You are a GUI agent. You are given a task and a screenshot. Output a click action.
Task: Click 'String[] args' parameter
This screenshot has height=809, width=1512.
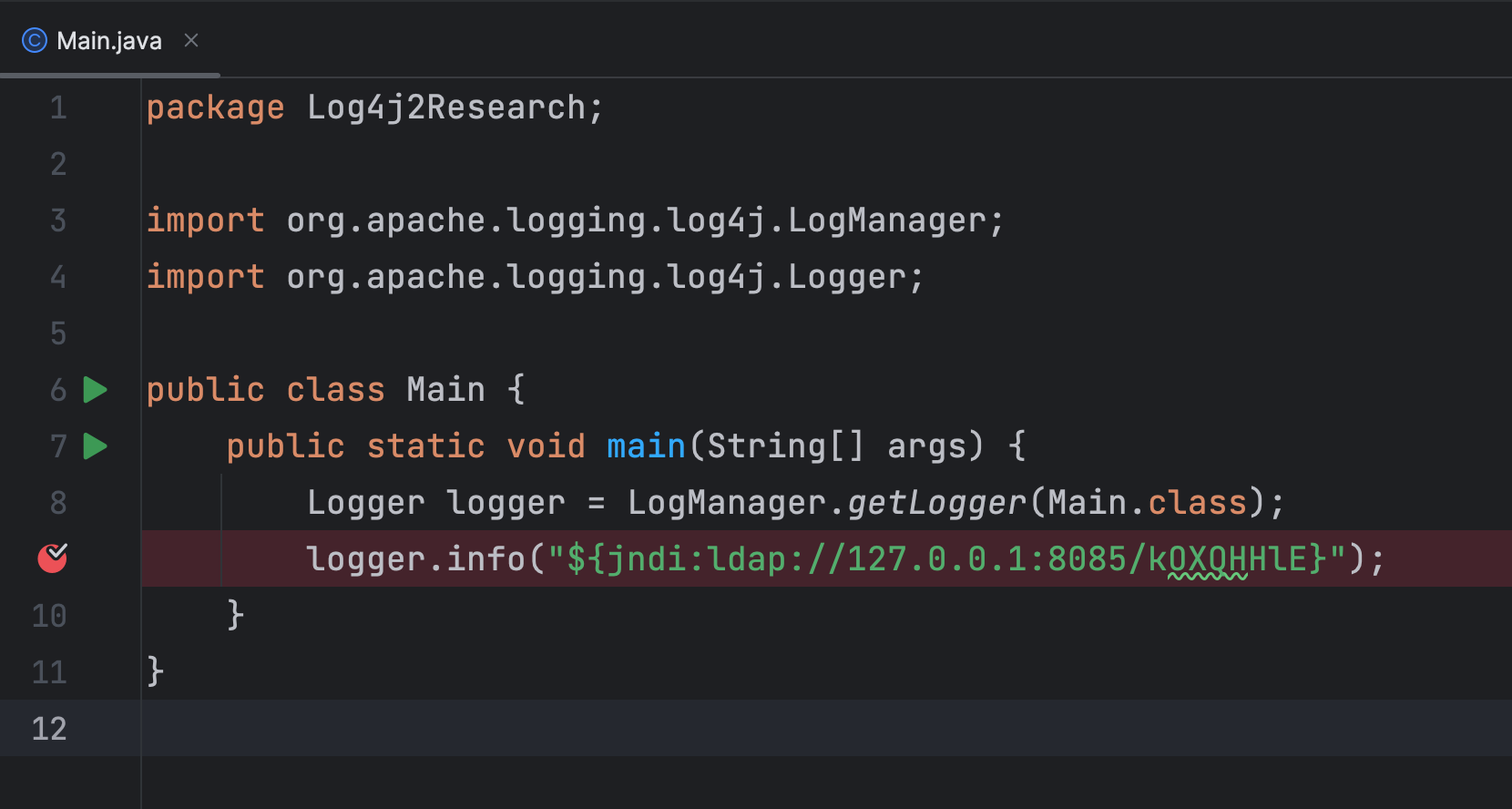click(837, 446)
